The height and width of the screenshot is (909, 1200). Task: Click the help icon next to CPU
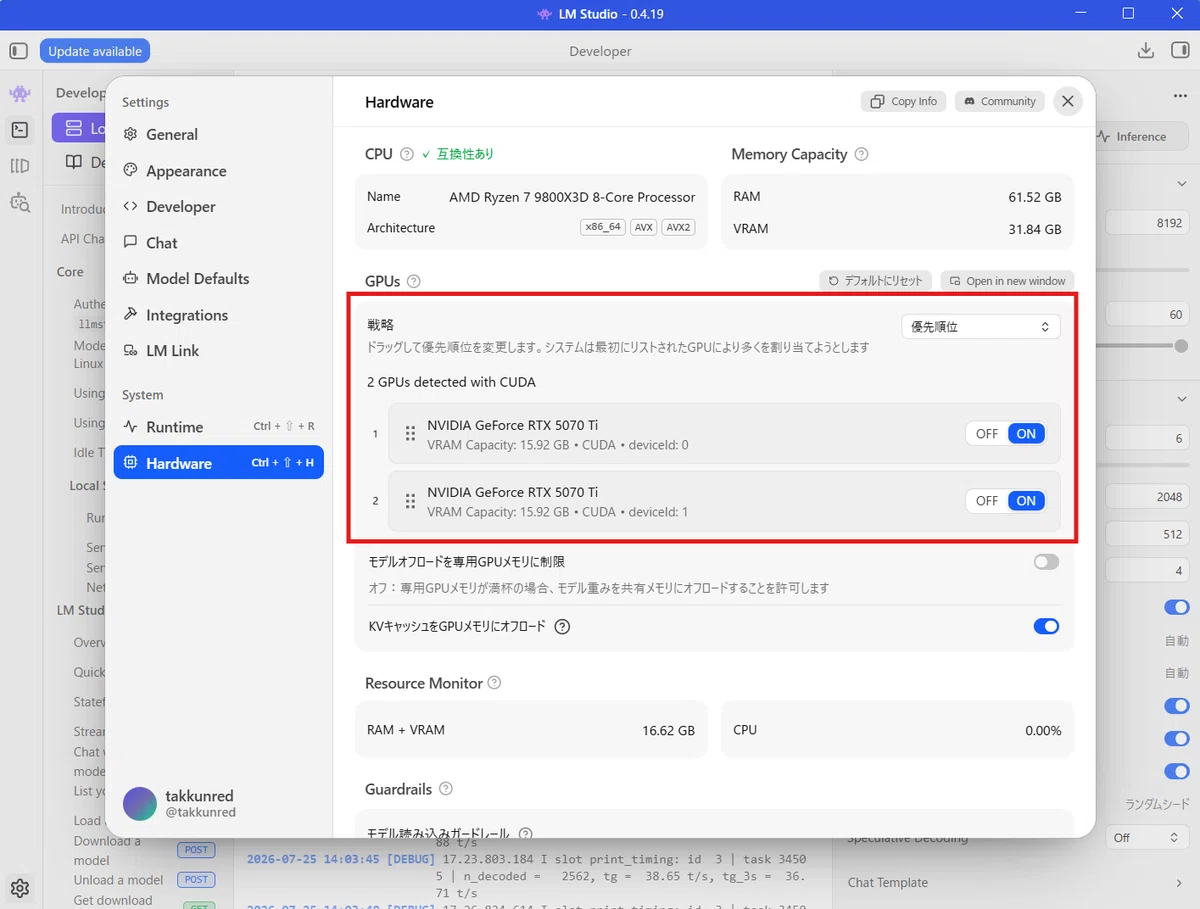pyautogui.click(x=406, y=154)
